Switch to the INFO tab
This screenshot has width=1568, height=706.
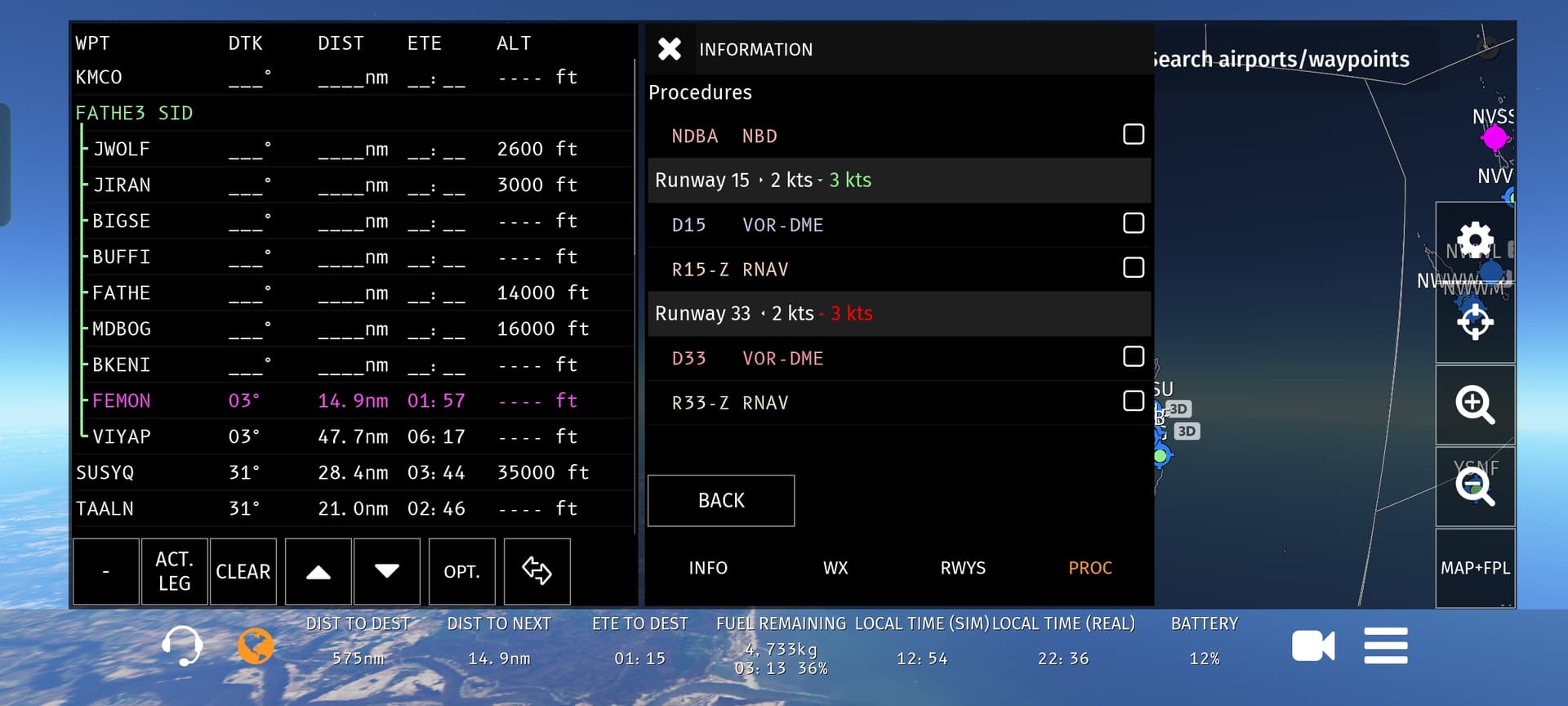[x=708, y=568]
